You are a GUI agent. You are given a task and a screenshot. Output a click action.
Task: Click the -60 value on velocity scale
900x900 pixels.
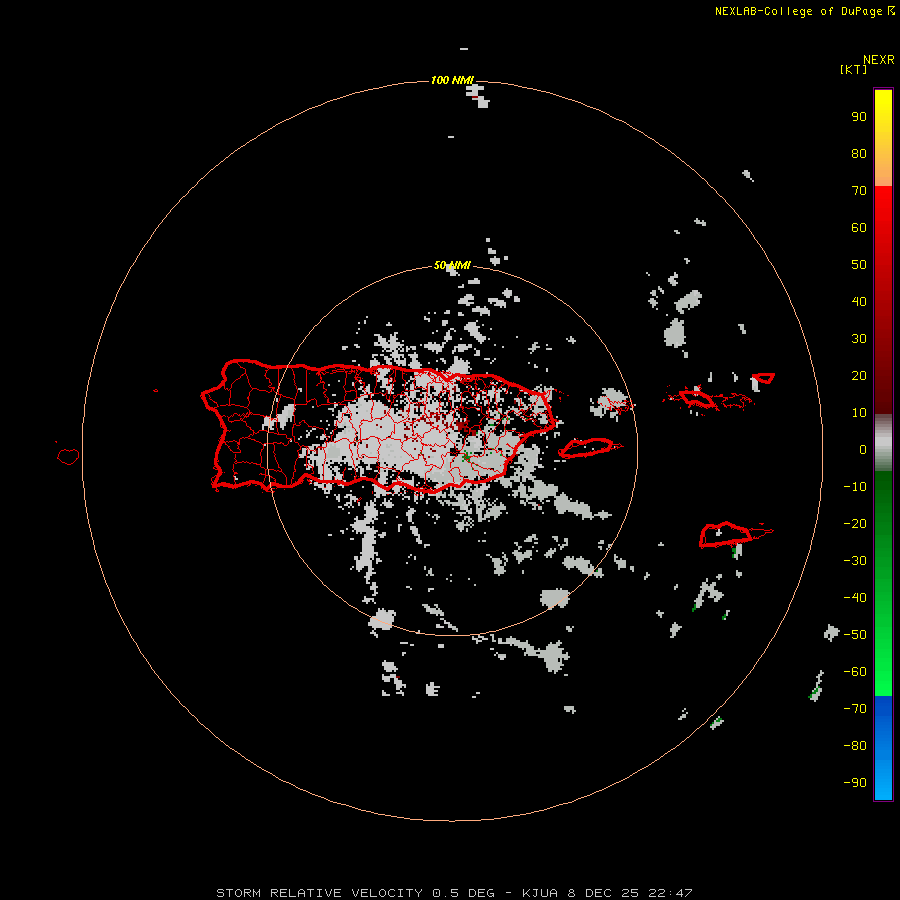point(855,672)
